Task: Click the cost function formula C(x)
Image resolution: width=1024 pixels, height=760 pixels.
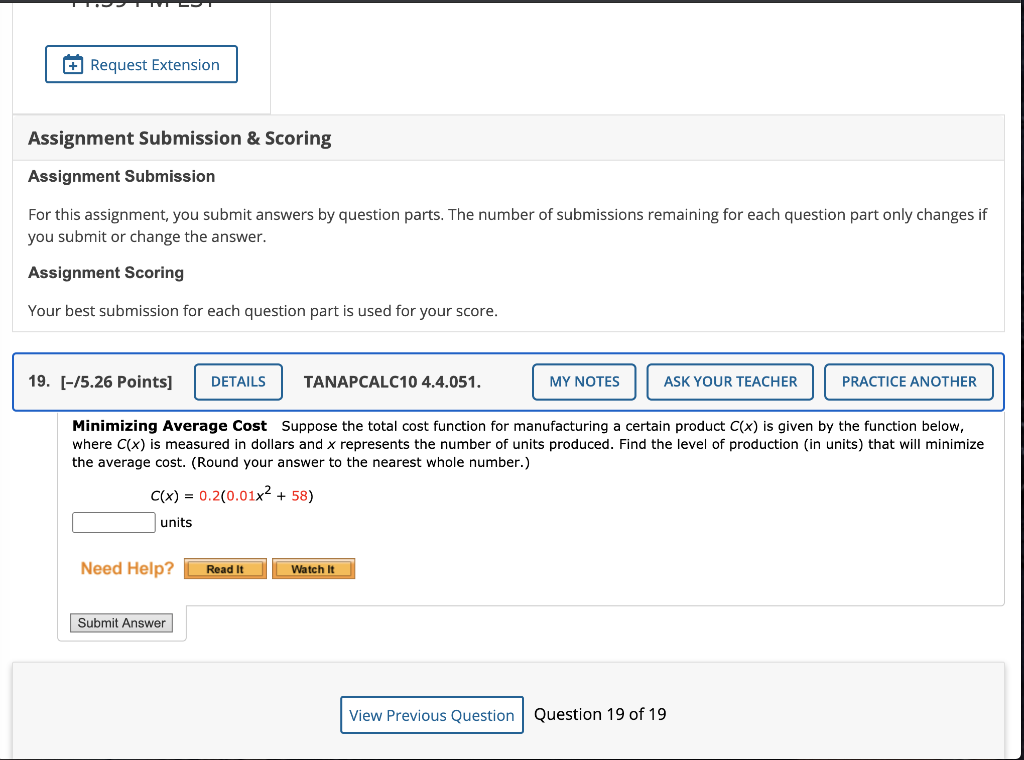Action: point(230,495)
